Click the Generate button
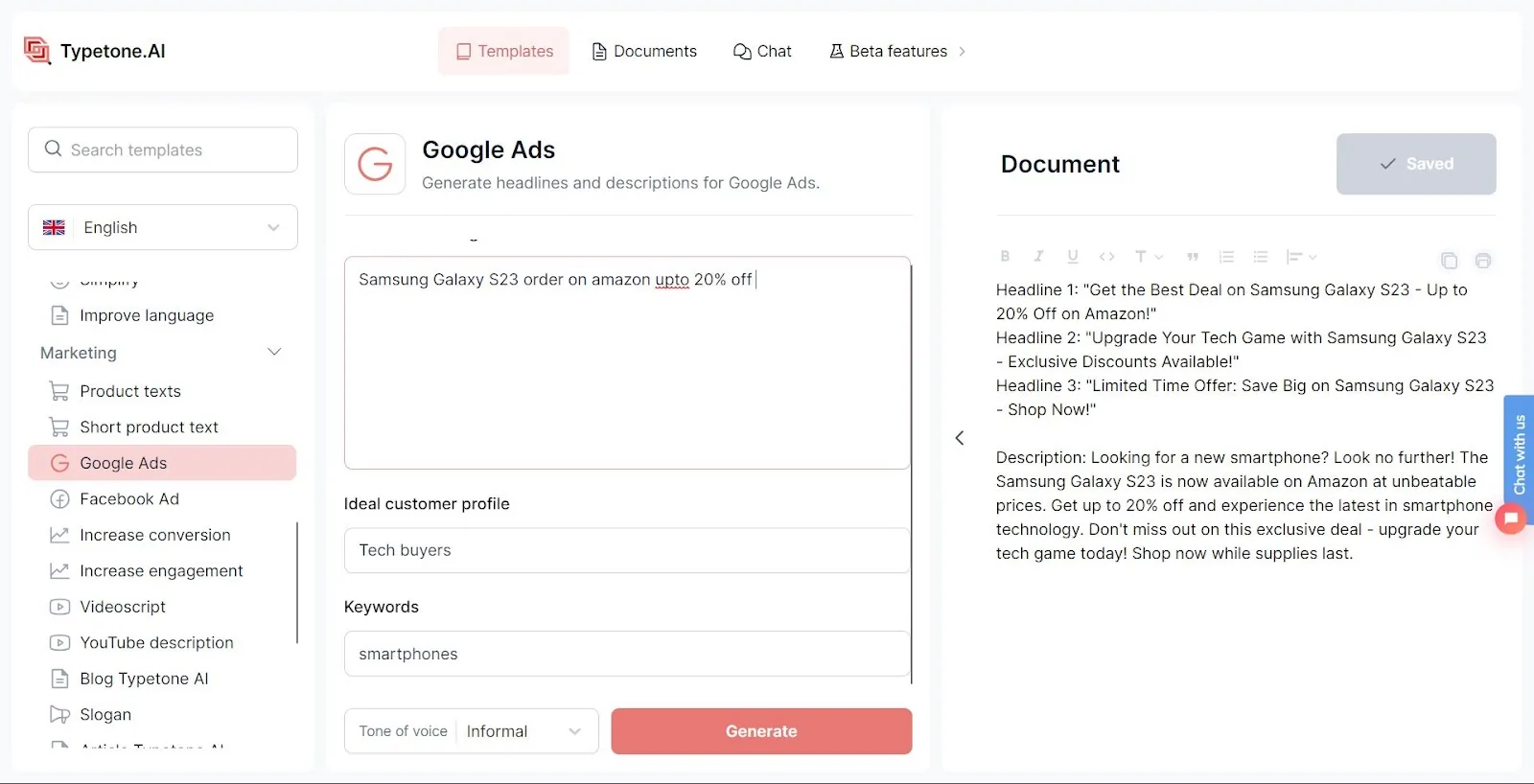 761,731
